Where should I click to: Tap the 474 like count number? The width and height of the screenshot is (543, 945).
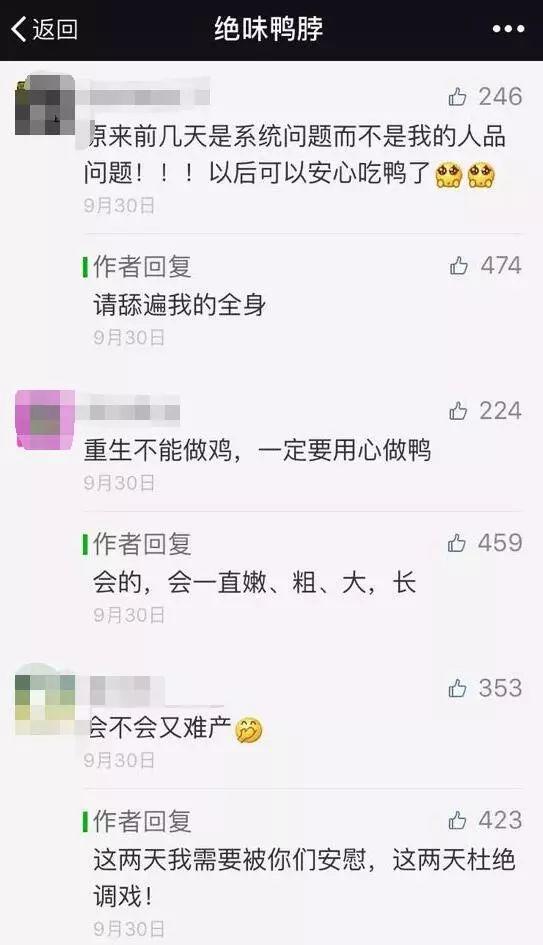click(x=501, y=265)
